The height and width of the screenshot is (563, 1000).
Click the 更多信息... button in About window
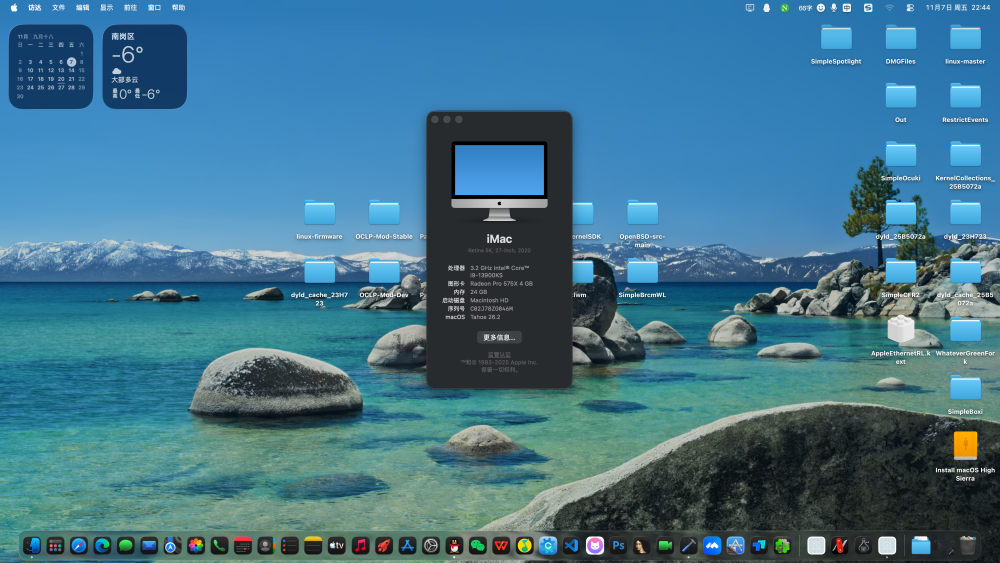(x=499, y=337)
